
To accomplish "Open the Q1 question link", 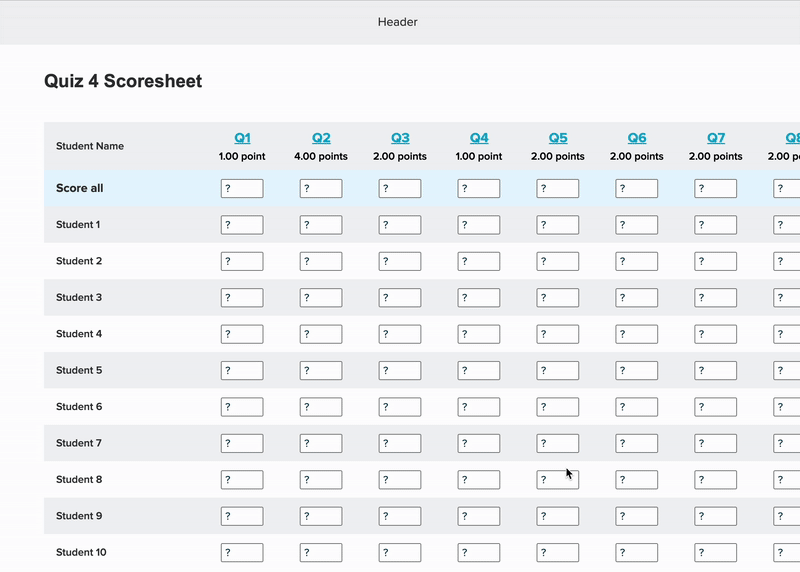I will coord(242,138).
